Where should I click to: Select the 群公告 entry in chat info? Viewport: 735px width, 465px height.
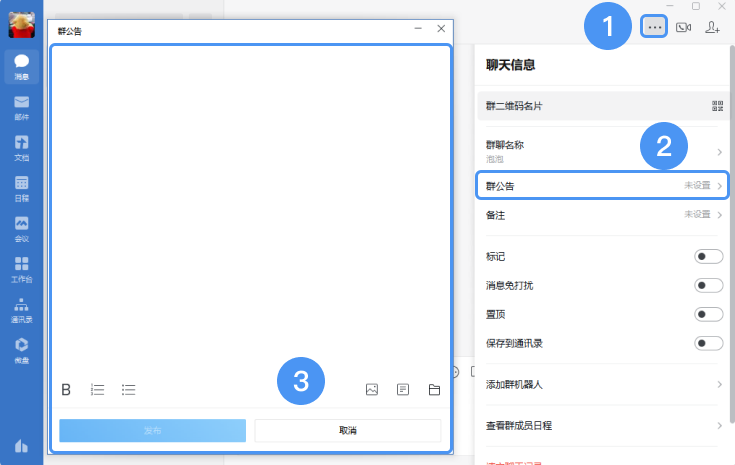click(601, 186)
